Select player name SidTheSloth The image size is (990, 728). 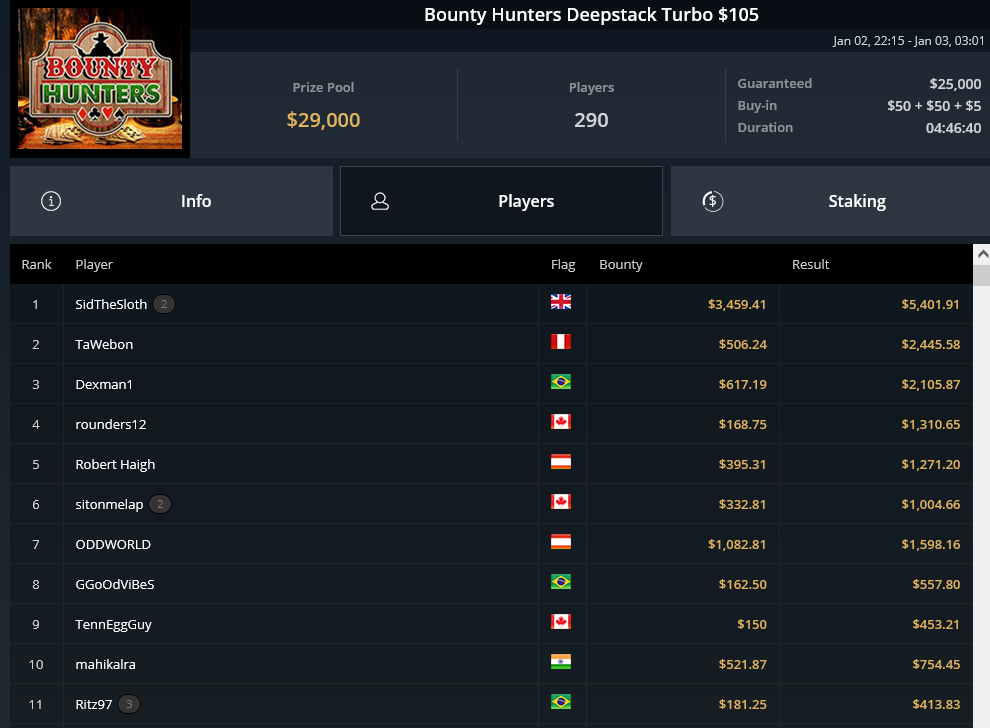tap(111, 304)
